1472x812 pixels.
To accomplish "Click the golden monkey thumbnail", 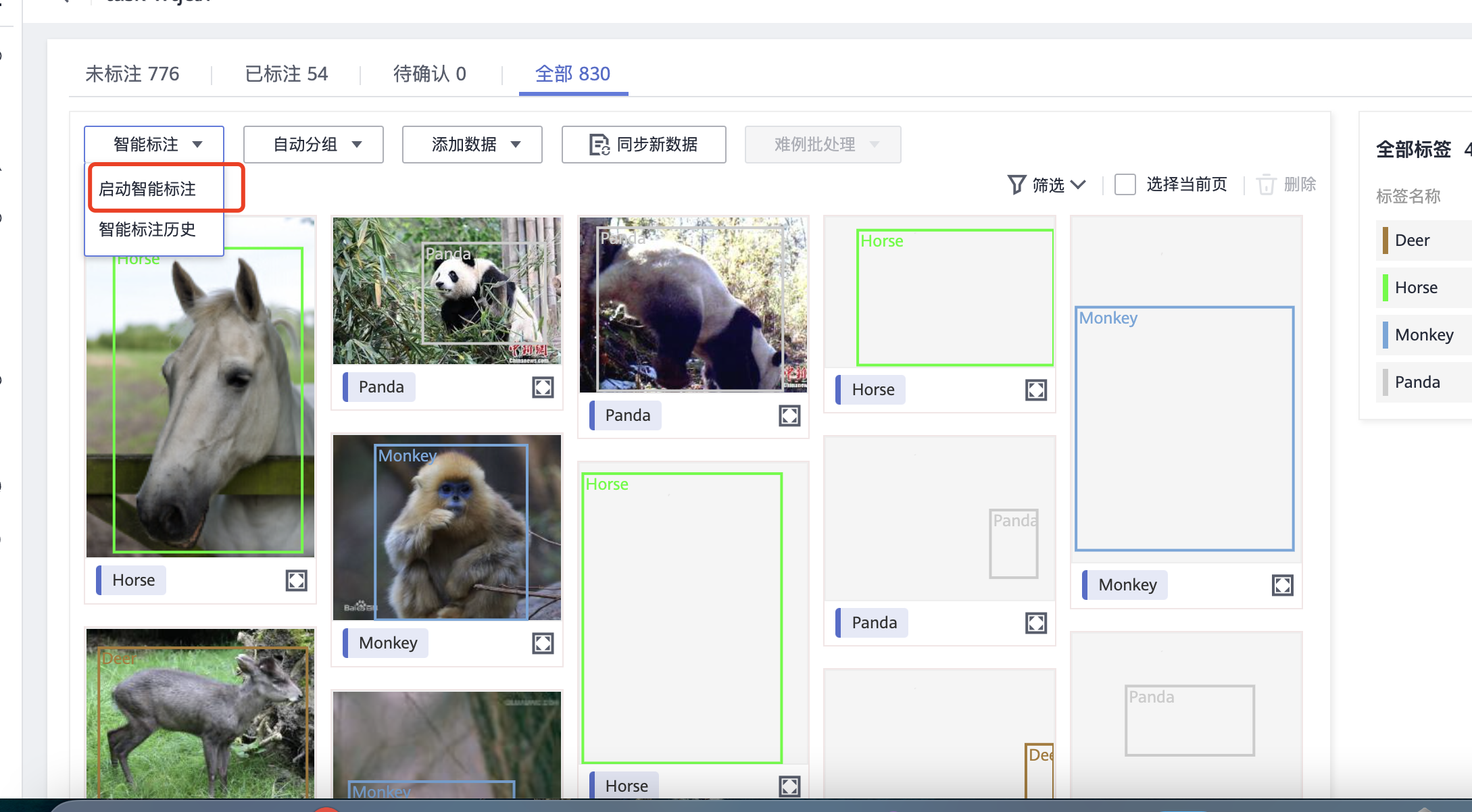I will pos(447,528).
